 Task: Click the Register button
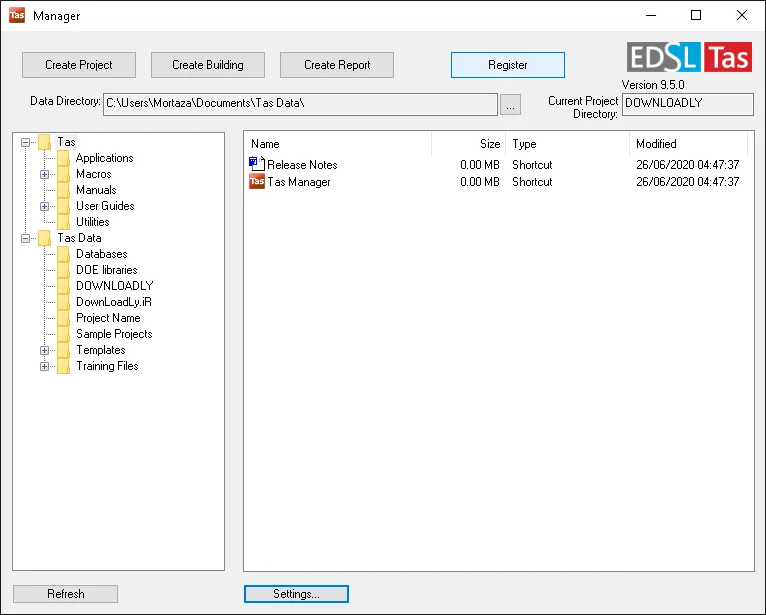[x=508, y=65]
